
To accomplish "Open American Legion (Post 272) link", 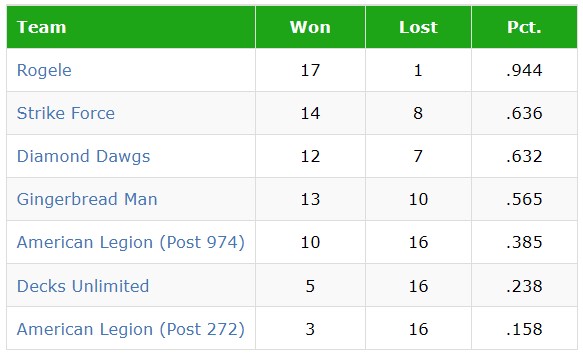I will tap(131, 329).
